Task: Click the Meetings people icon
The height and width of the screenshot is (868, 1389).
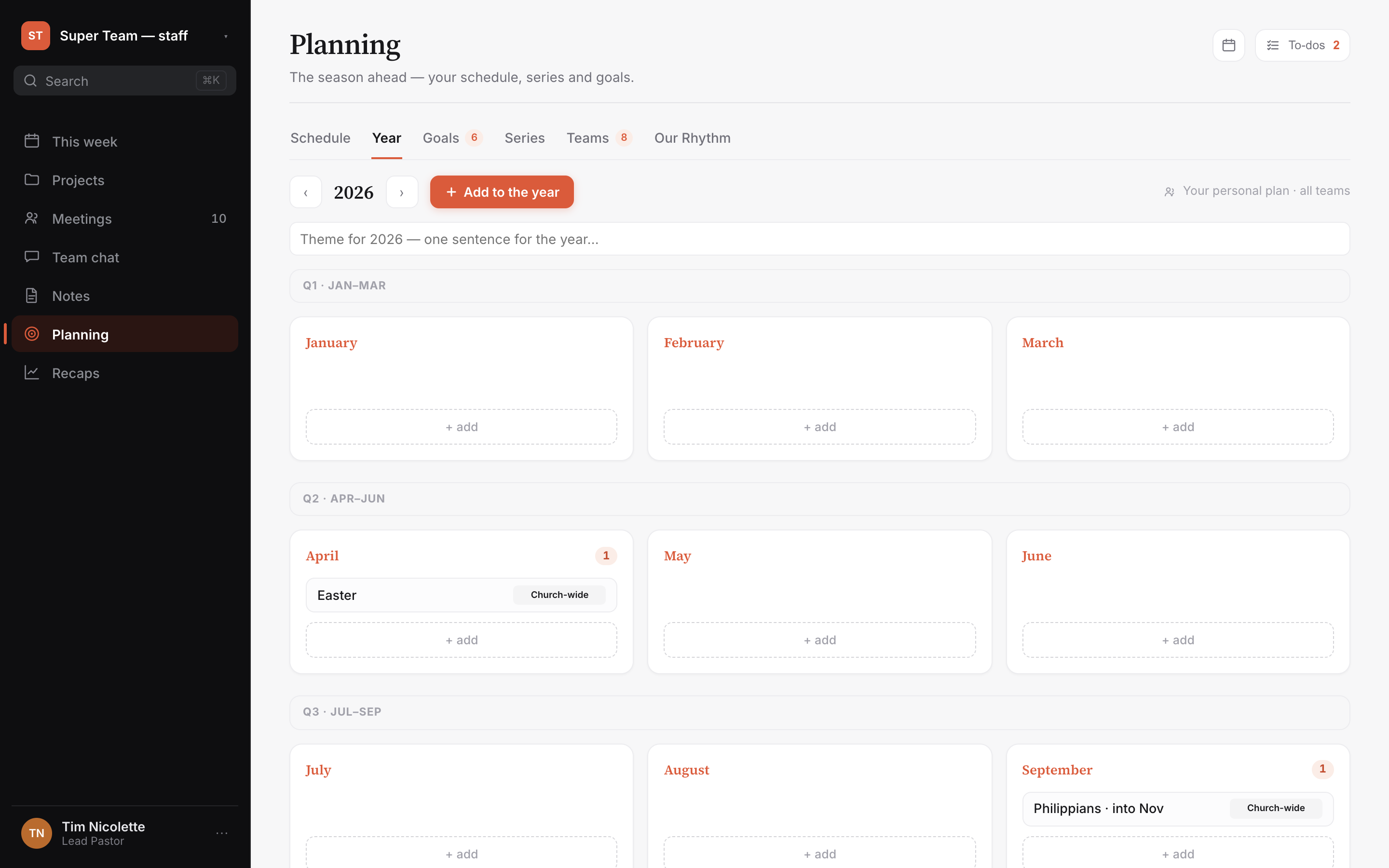Action: (31, 218)
